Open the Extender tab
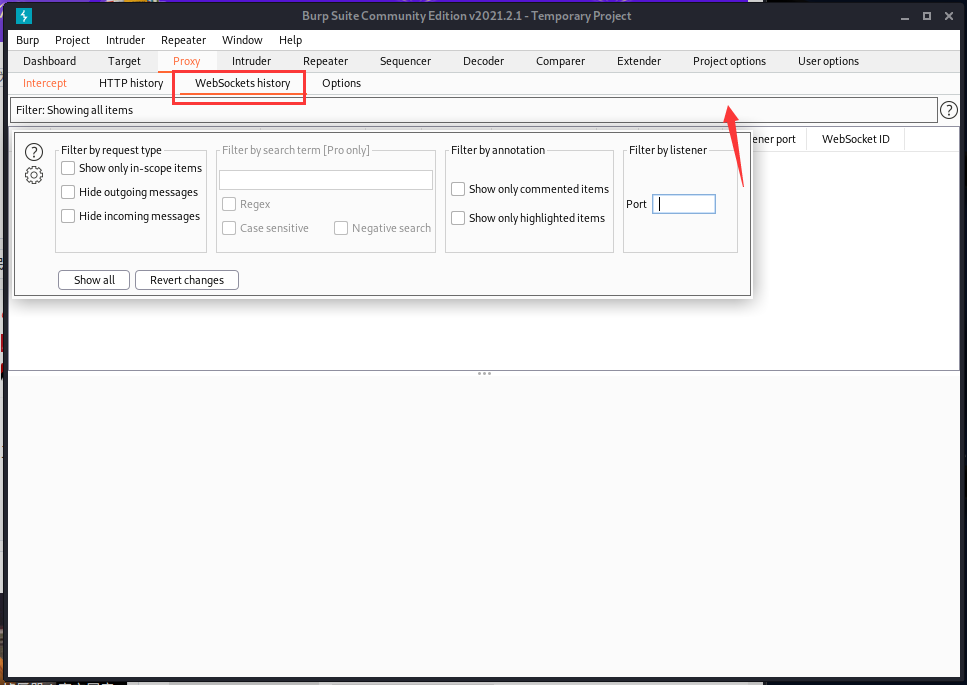Screen dimensions: 967x685 tap(638, 61)
